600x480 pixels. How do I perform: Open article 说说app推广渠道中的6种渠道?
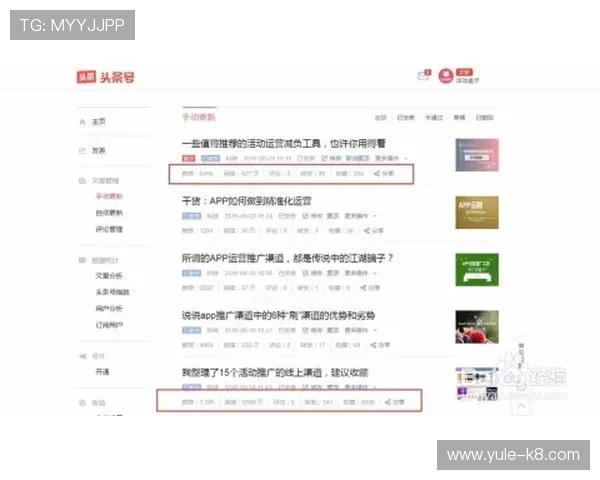(x=278, y=315)
